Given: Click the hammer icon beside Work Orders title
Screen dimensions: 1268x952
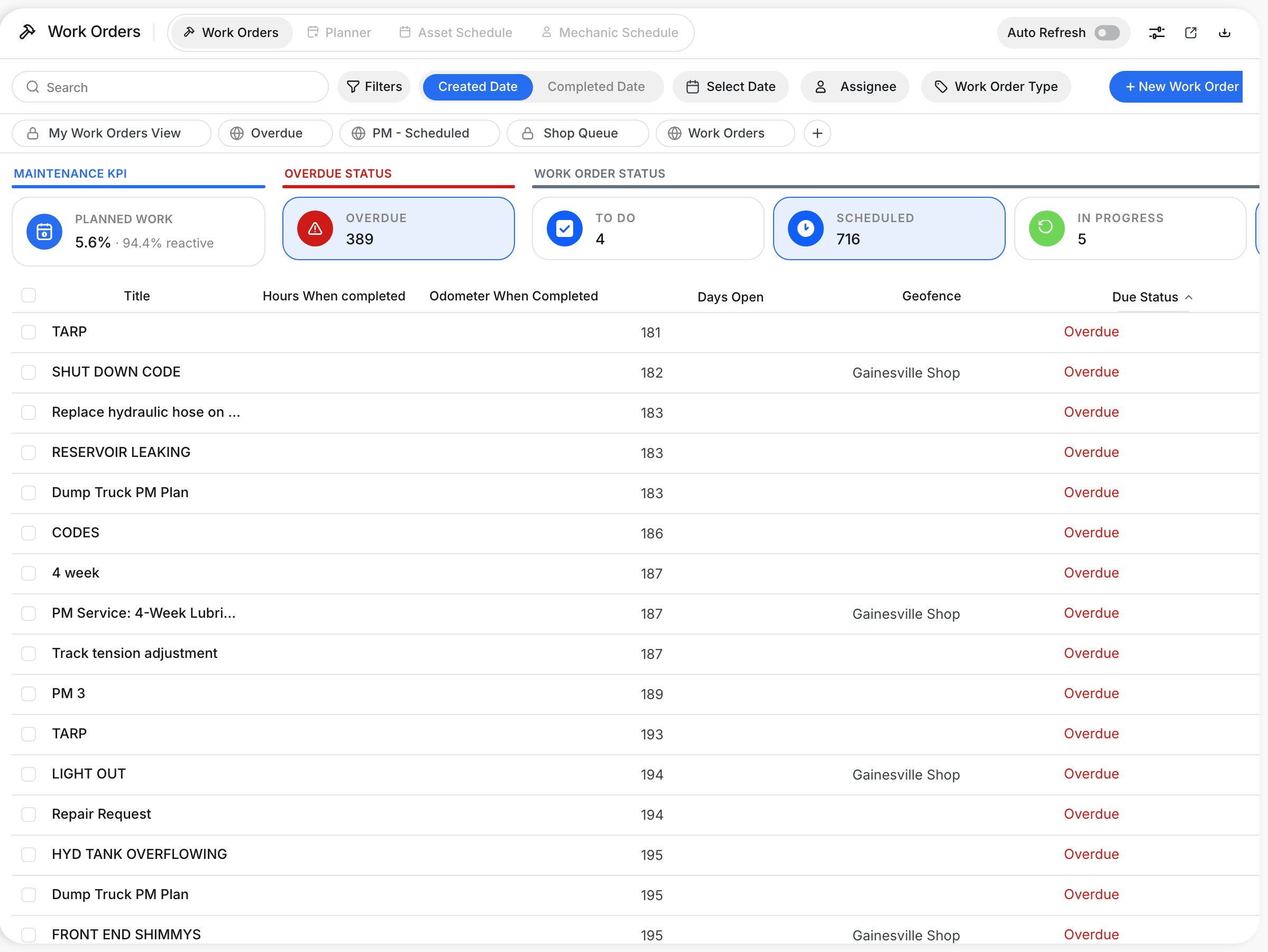Looking at the screenshot, I should [27, 32].
